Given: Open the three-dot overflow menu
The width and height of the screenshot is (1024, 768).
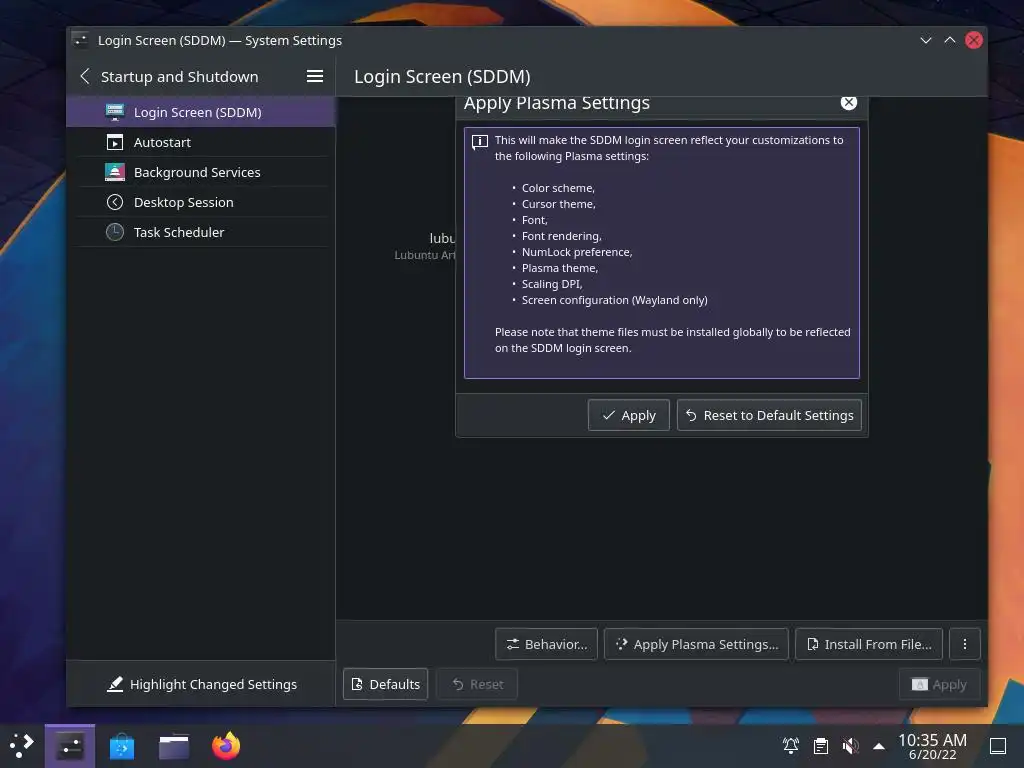Looking at the screenshot, I should tap(965, 645).
